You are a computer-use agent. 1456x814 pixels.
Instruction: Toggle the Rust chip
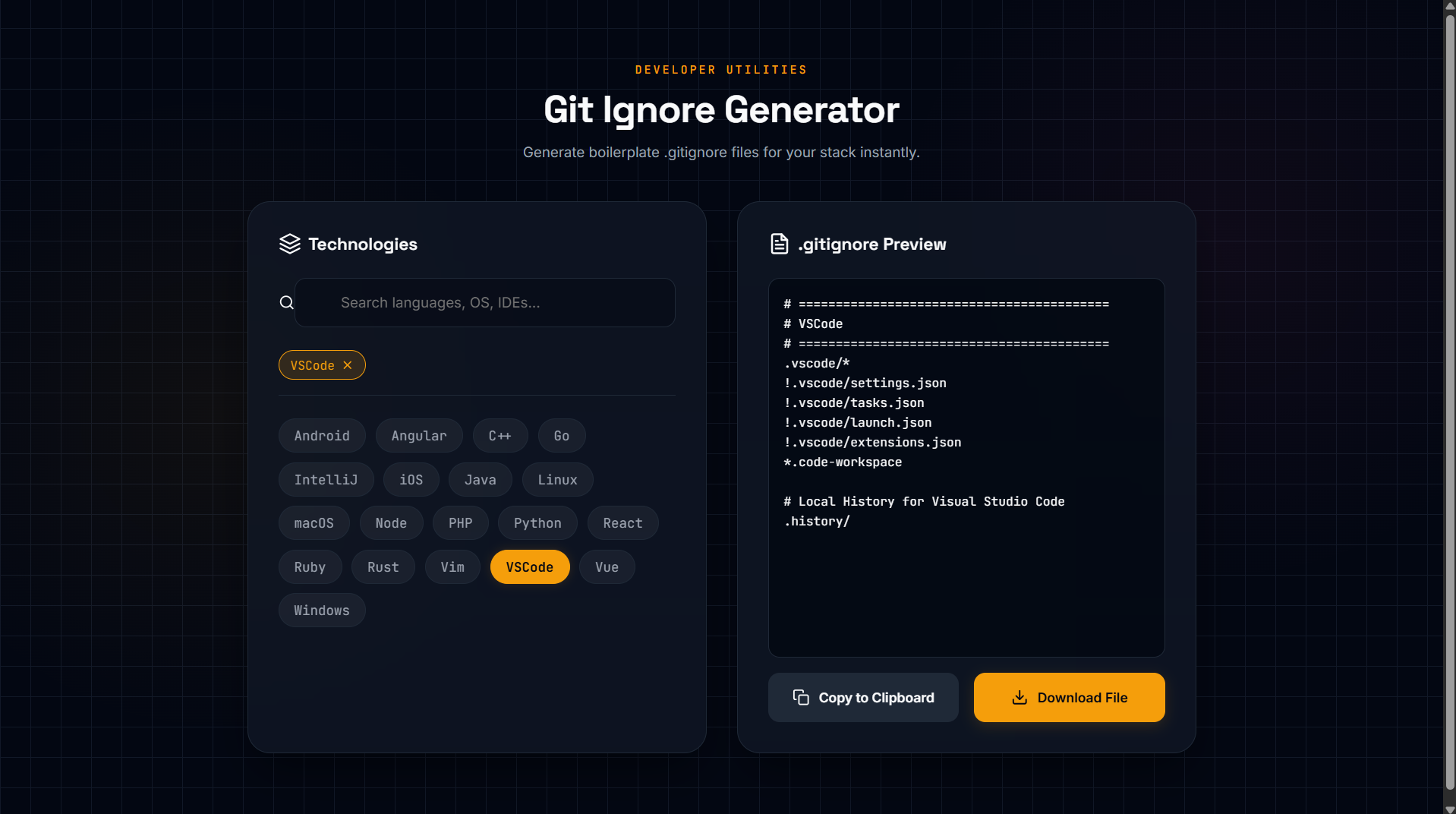pyautogui.click(x=383, y=567)
